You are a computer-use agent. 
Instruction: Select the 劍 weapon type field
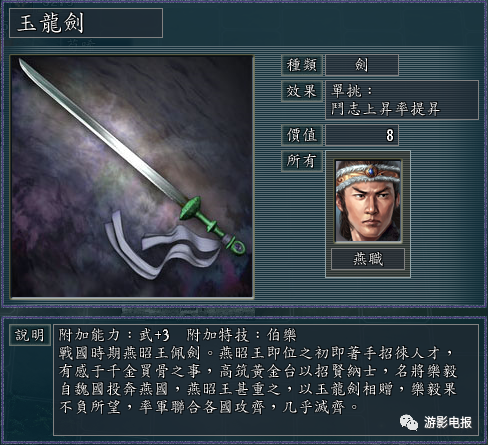[362, 65]
